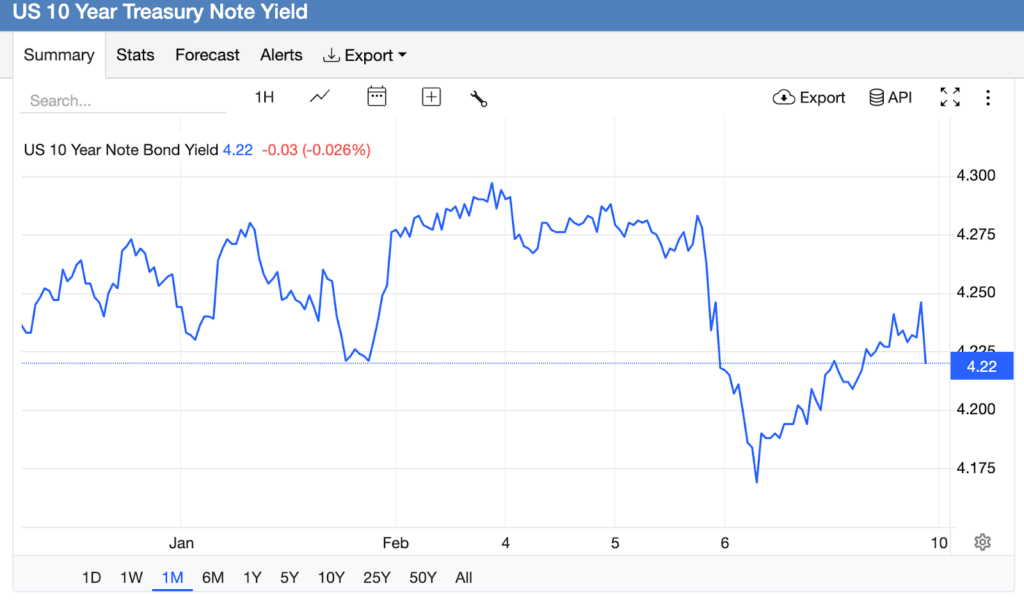
Task: Click the line chart type icon
Action: coord(320,97)
